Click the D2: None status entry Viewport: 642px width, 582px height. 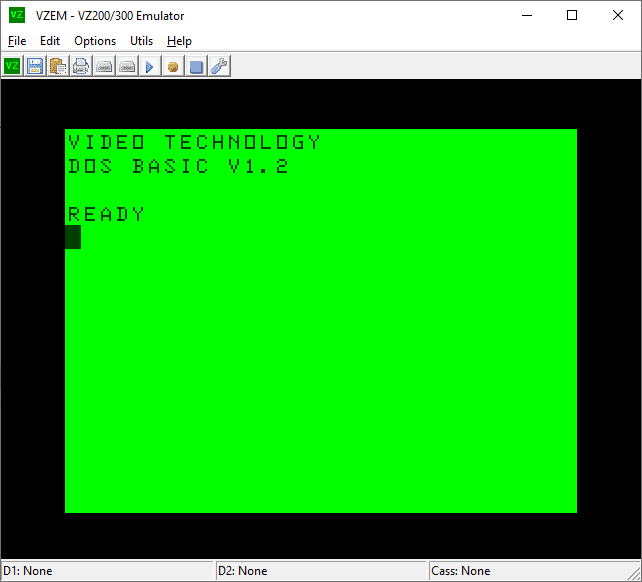point(321,571)
